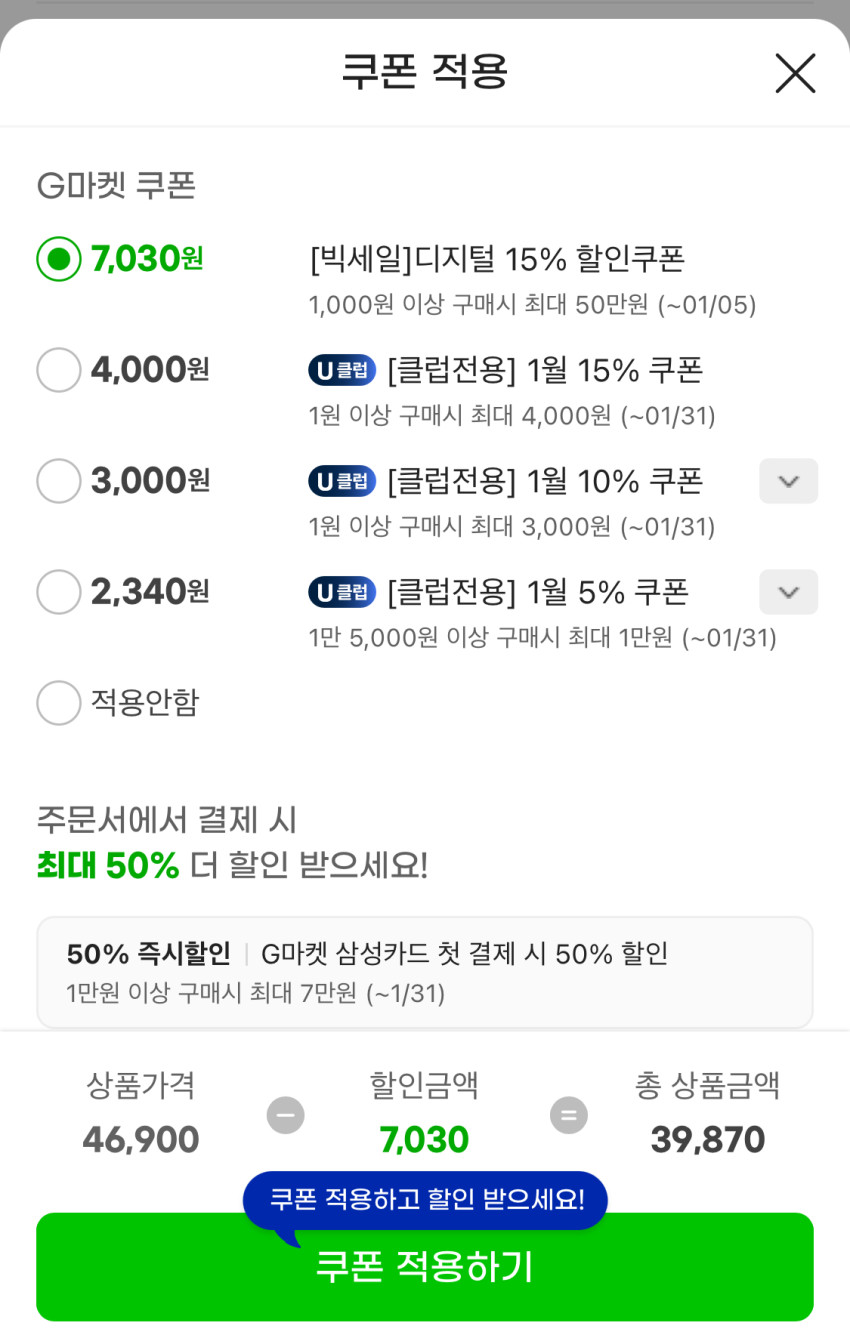The width and height of the screenshot is (850, 1332).
Task: Pick the 2,340원 club 5% coupon
Action: [x=59, y=592]
